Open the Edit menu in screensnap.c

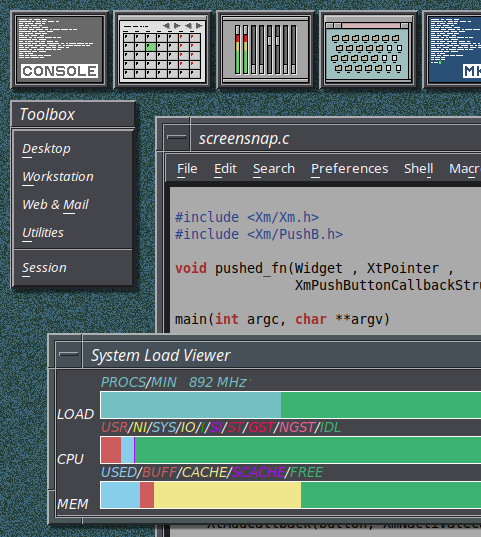[225, 169]
